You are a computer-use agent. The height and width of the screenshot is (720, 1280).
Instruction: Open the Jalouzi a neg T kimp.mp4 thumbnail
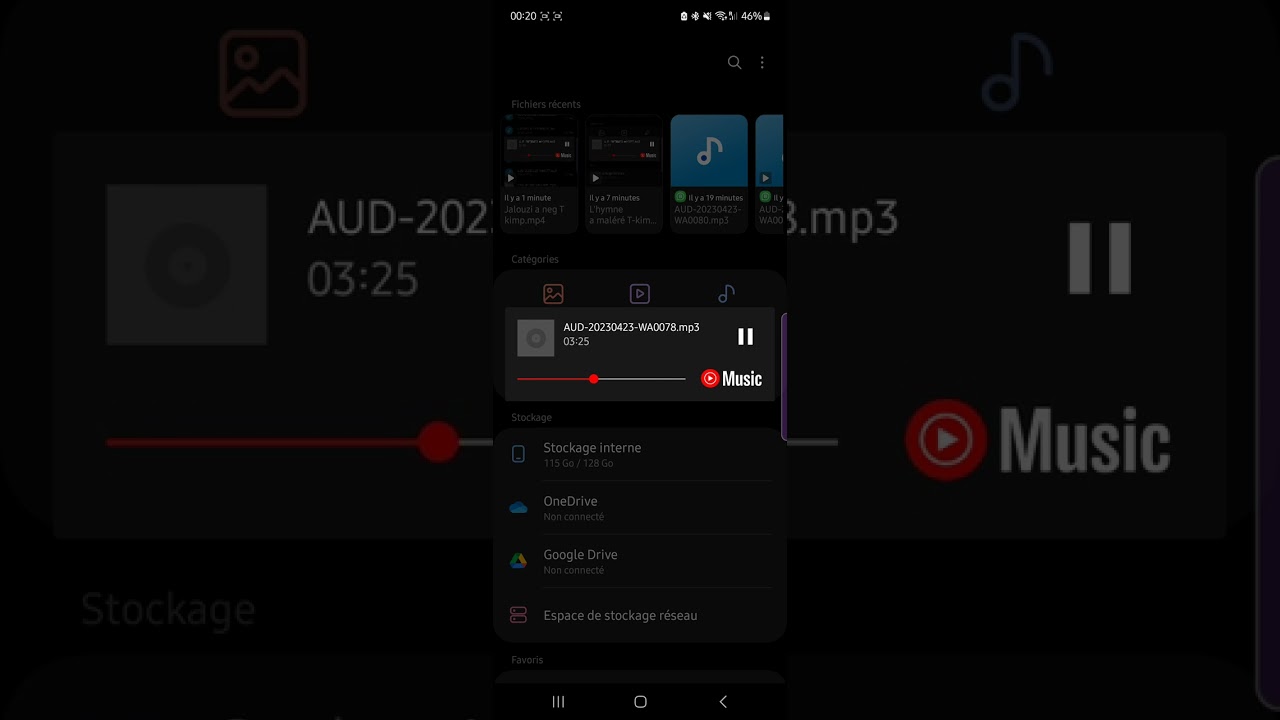point(541,151)
